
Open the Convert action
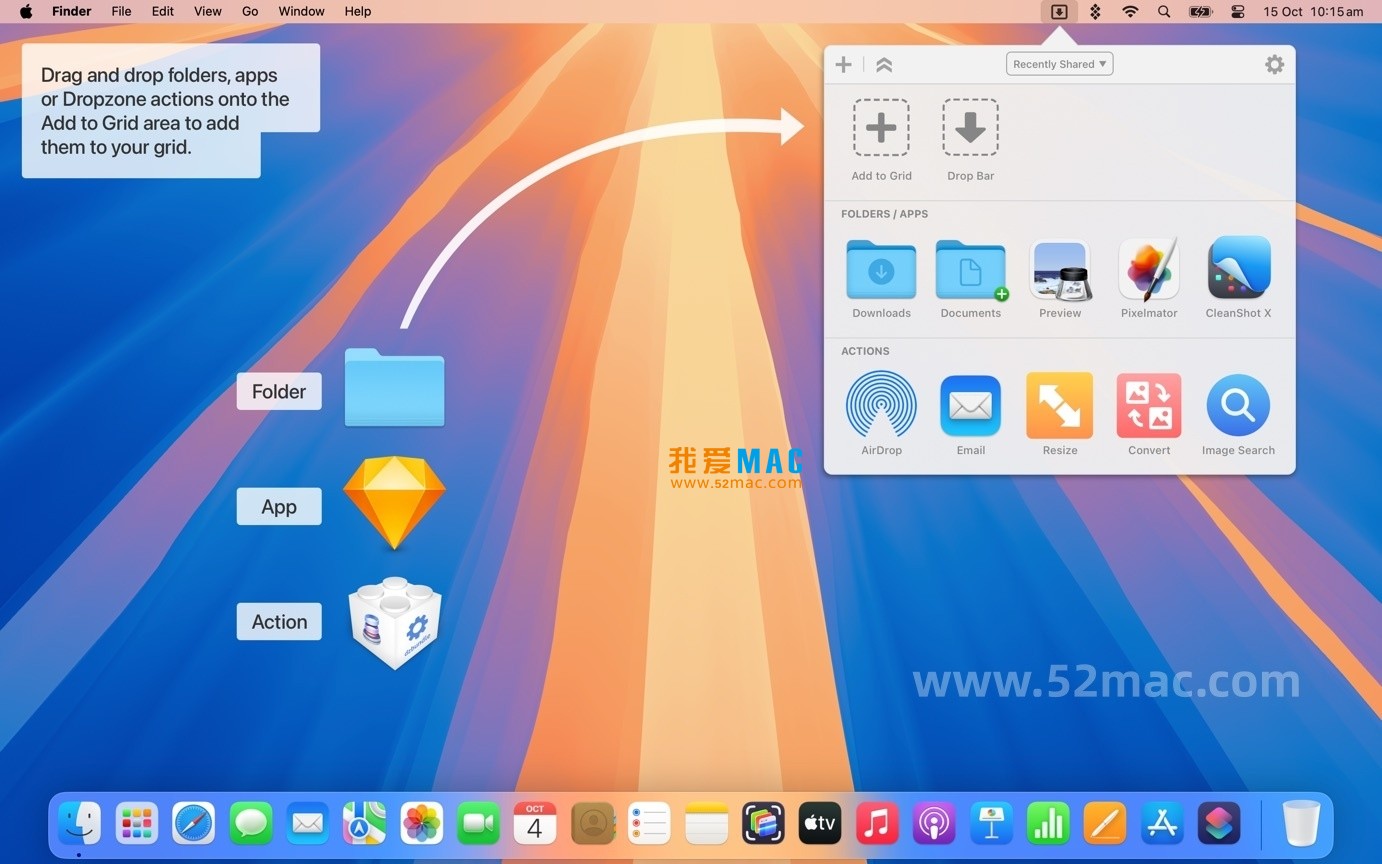coord(1148,406)
